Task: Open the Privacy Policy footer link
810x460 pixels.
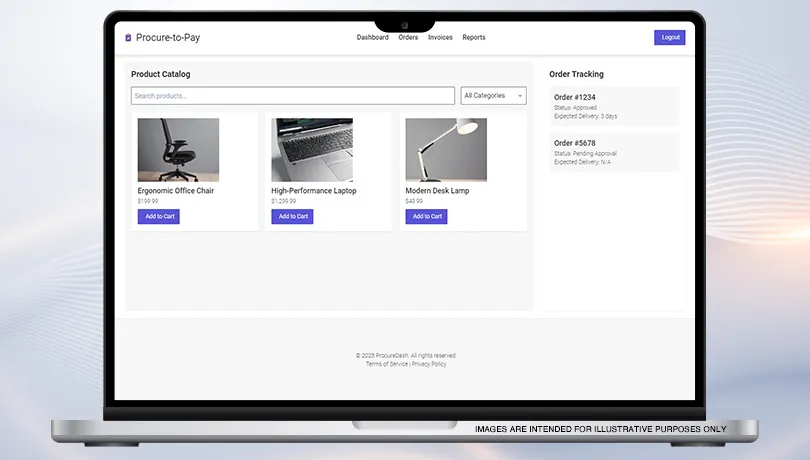Action: (429, 364)
